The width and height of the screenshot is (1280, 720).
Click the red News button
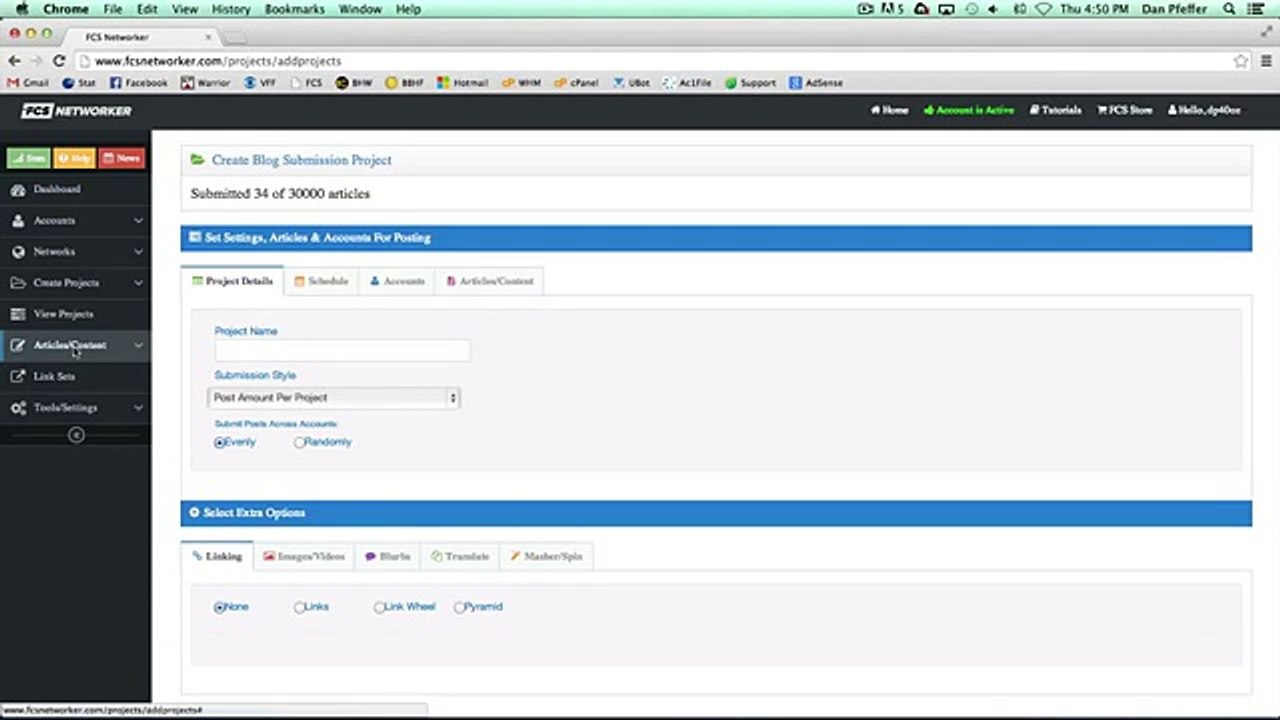(121, 158)
